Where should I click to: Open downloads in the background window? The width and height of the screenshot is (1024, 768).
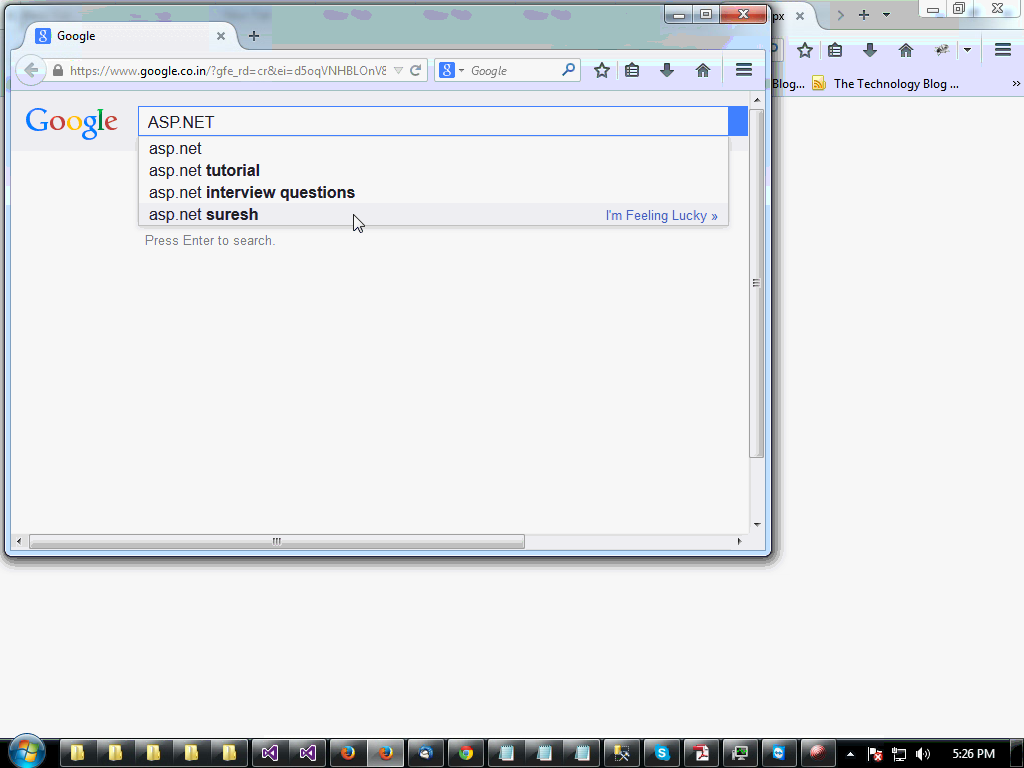point(870,50)
